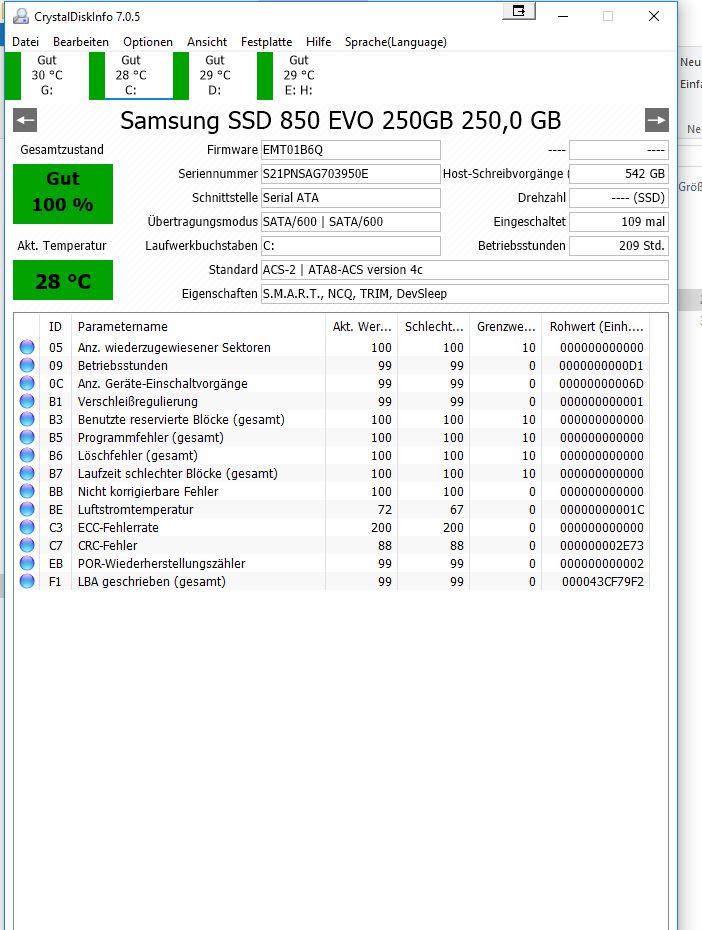Open the Festplatte menu
This screenshot has height=930, width=702.
point(266,42)
